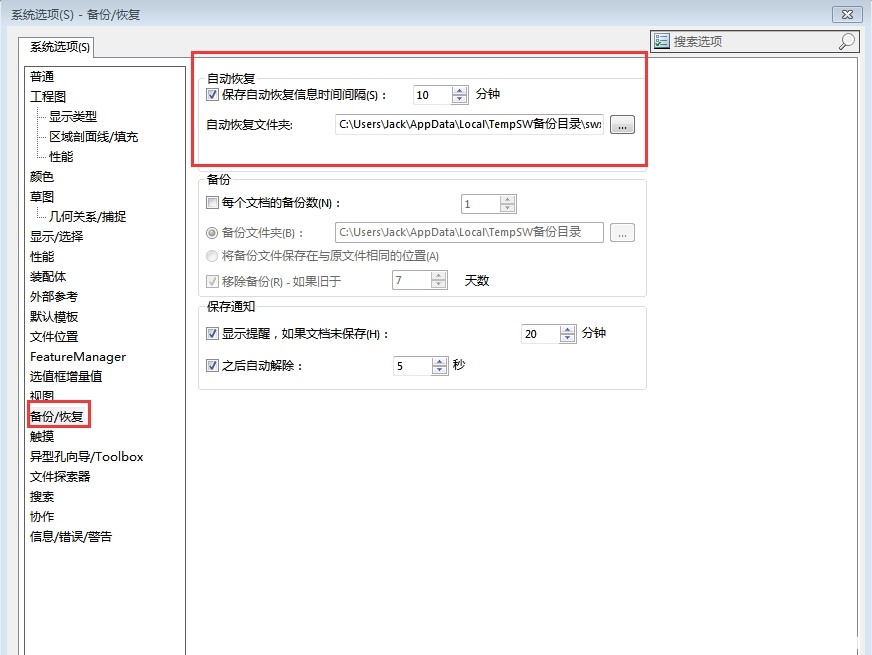Click the auto-recover folder path field
This screenshot has height=655, width=872.
coord(470,125)
